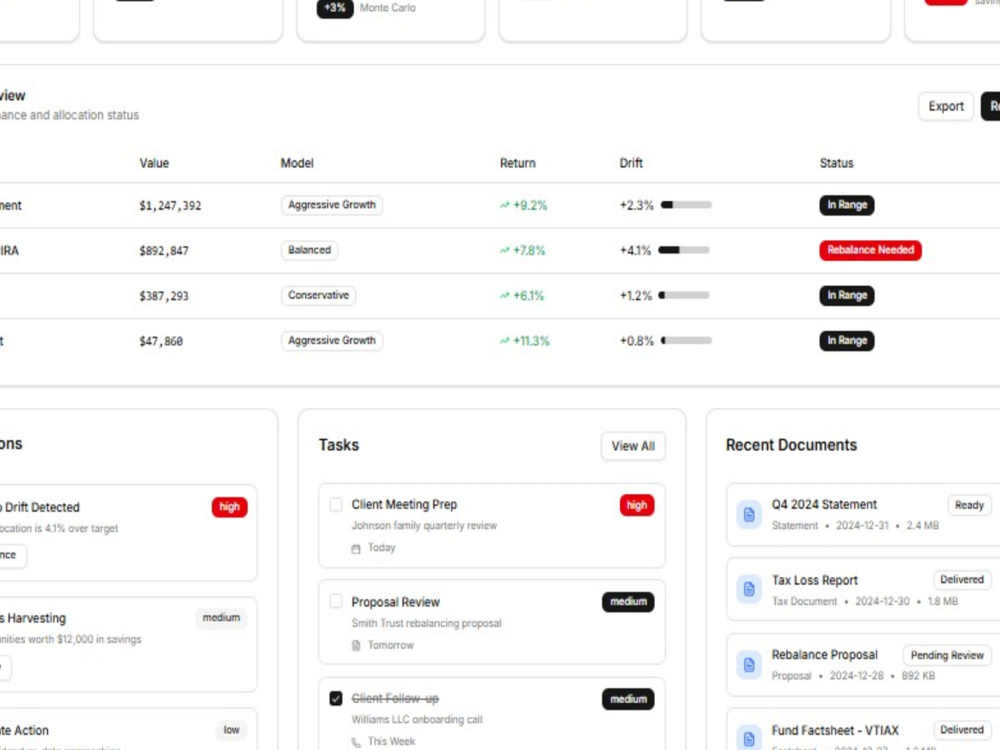The height and width of the screenshot is (750, 1000).
Task: Click the Value column header
Action: click(154, 163)
